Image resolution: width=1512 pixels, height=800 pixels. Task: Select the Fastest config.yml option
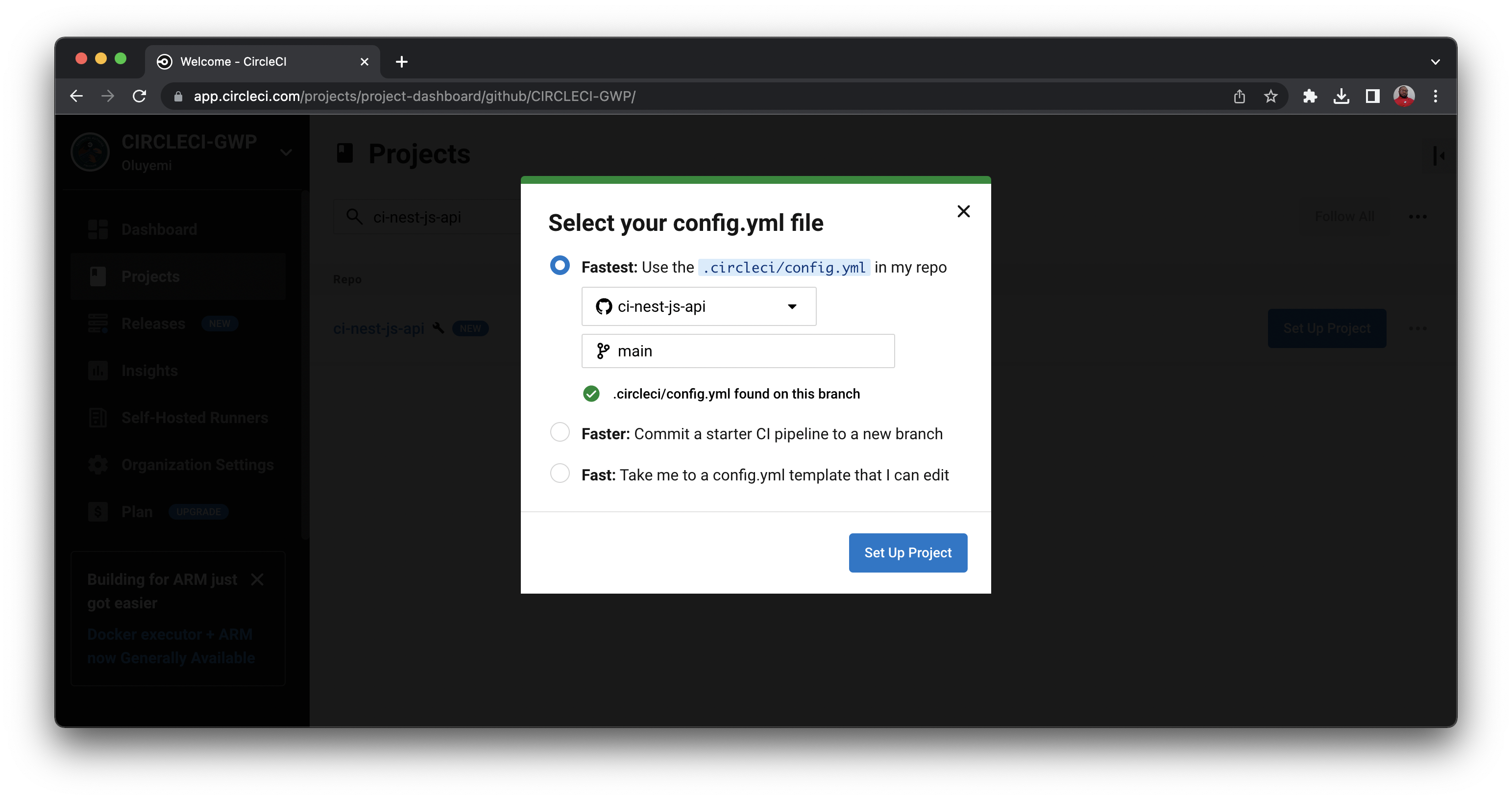tap(560, 266)
